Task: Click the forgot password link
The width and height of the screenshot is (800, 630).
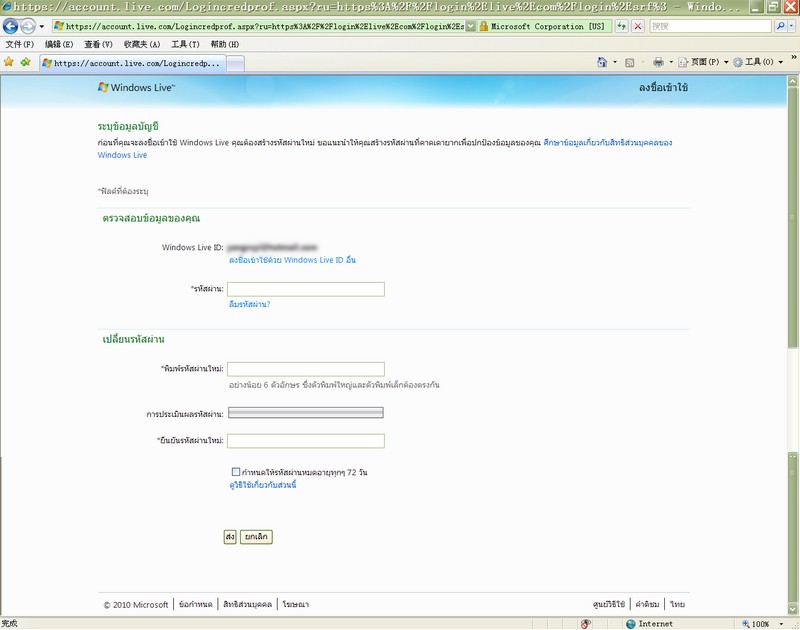Action: pos(249,305)
